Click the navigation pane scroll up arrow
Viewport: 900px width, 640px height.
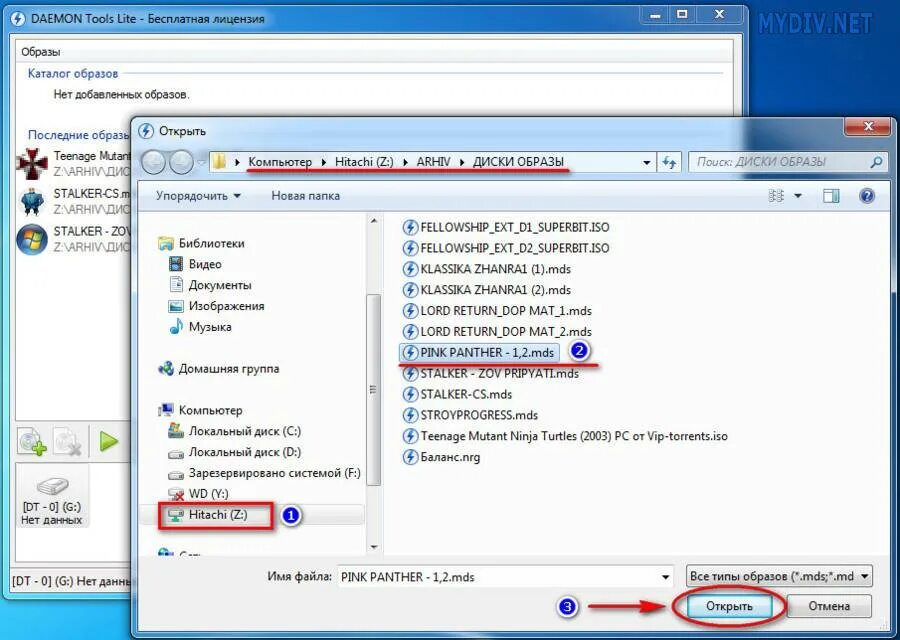tap(374, 221)
